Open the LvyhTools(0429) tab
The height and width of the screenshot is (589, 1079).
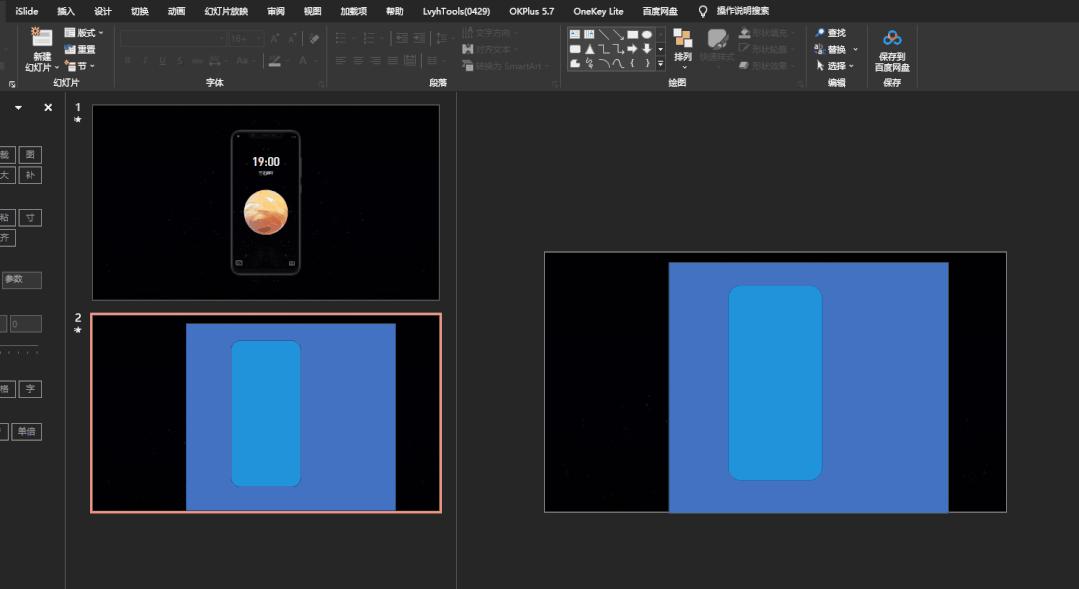[456, 11]
